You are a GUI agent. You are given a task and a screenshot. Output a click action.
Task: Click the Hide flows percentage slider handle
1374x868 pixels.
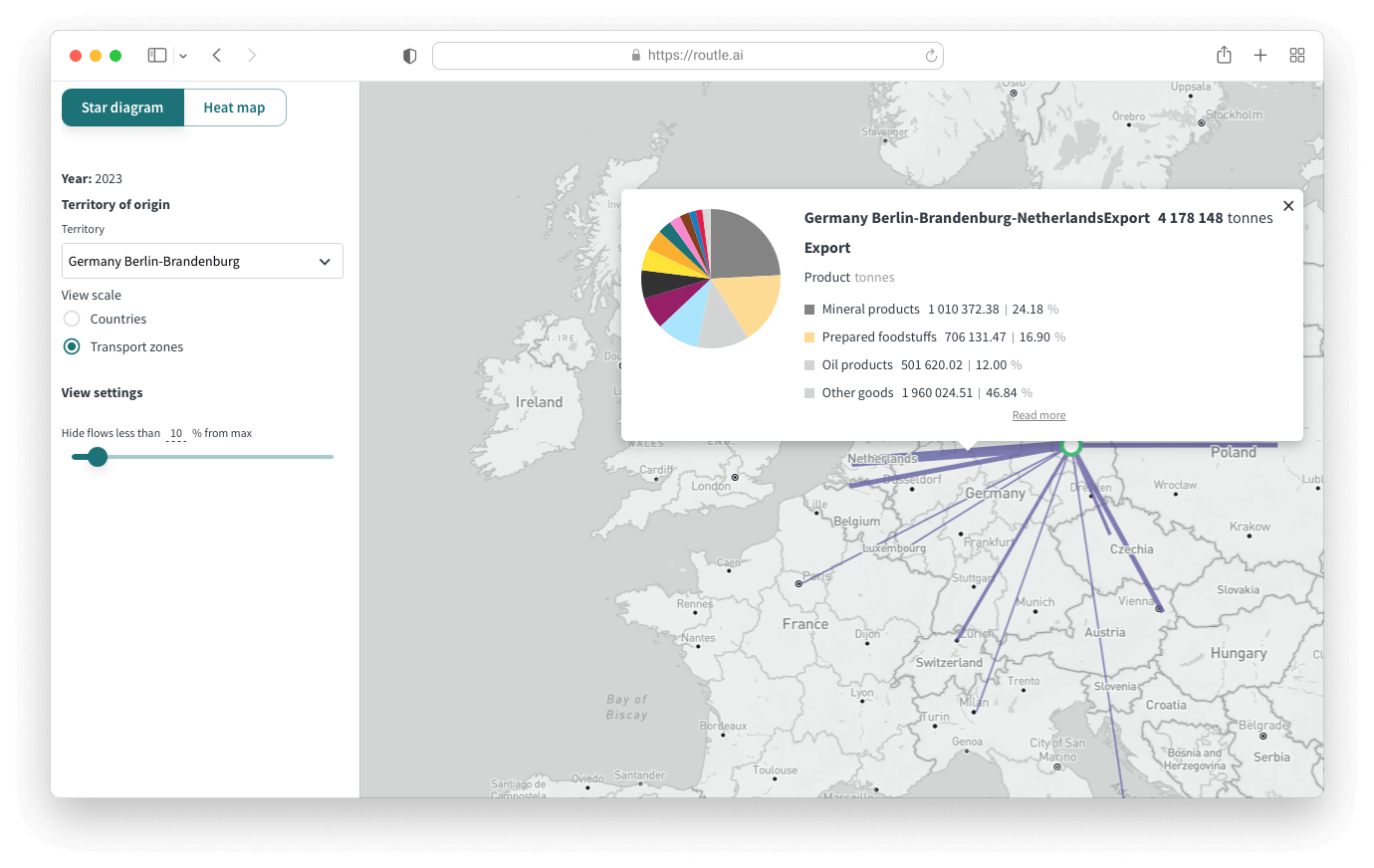[97, 457]
